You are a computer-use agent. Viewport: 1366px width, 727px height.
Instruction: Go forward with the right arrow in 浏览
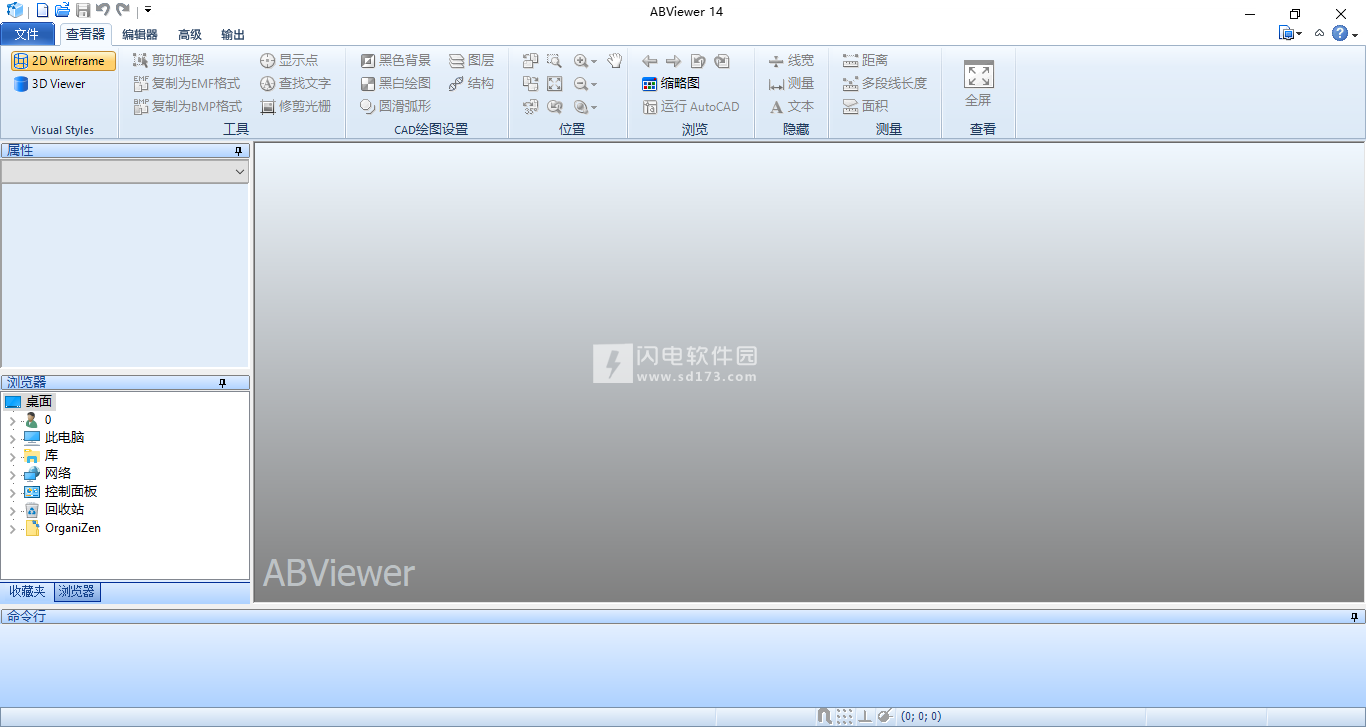click(673, 61)
